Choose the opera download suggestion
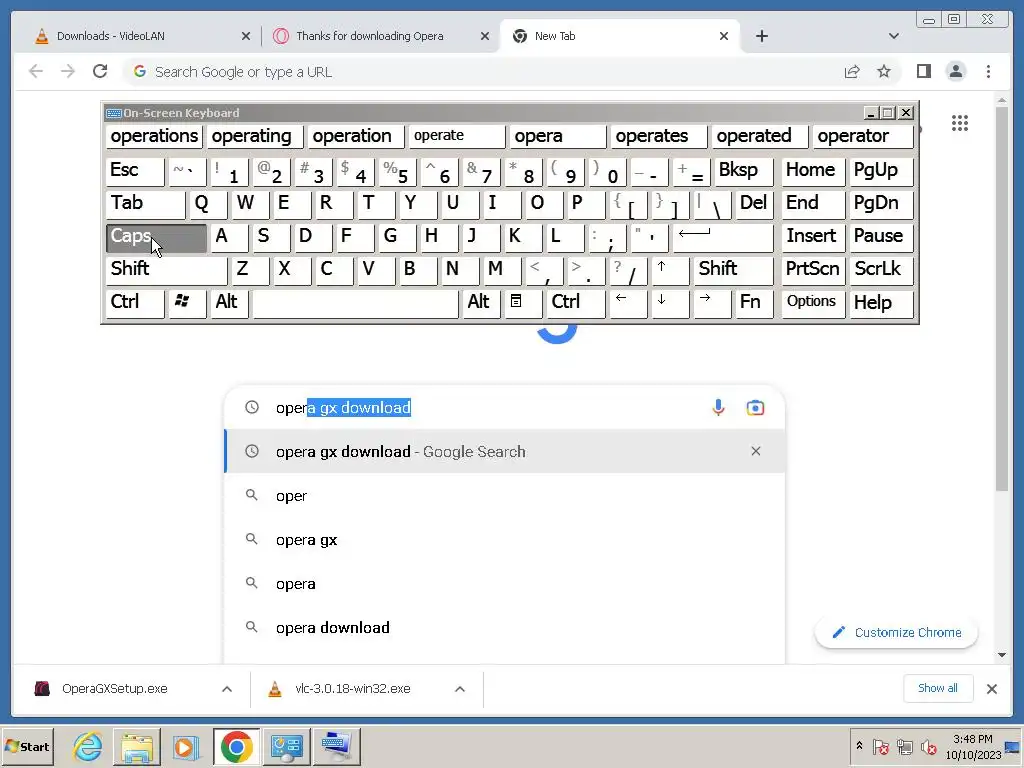The image size is (1024, 768). point(504,628)
